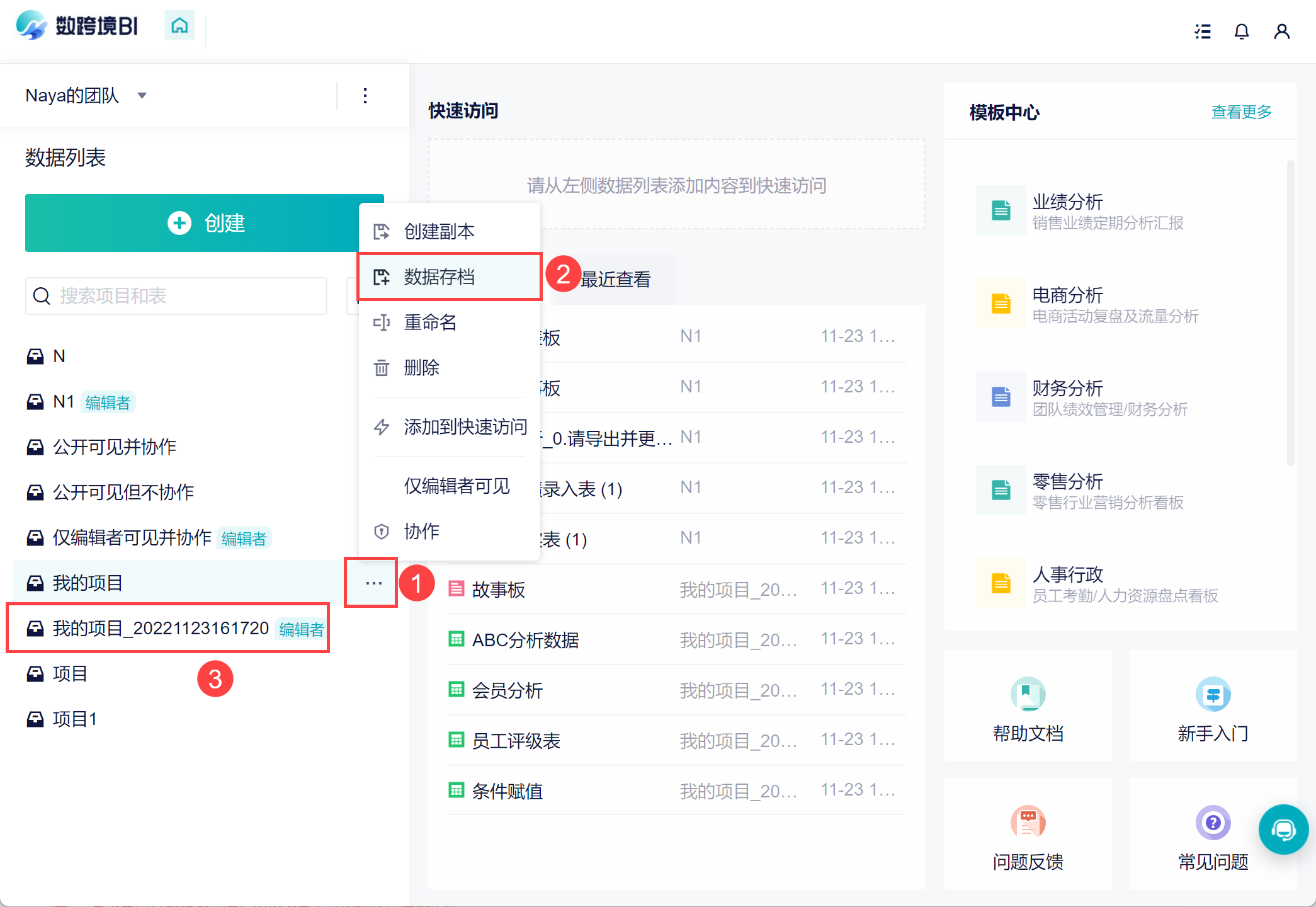Open the customer service chat bubble
This screenshot has height=907, width=1316.
coord(1283,830)
